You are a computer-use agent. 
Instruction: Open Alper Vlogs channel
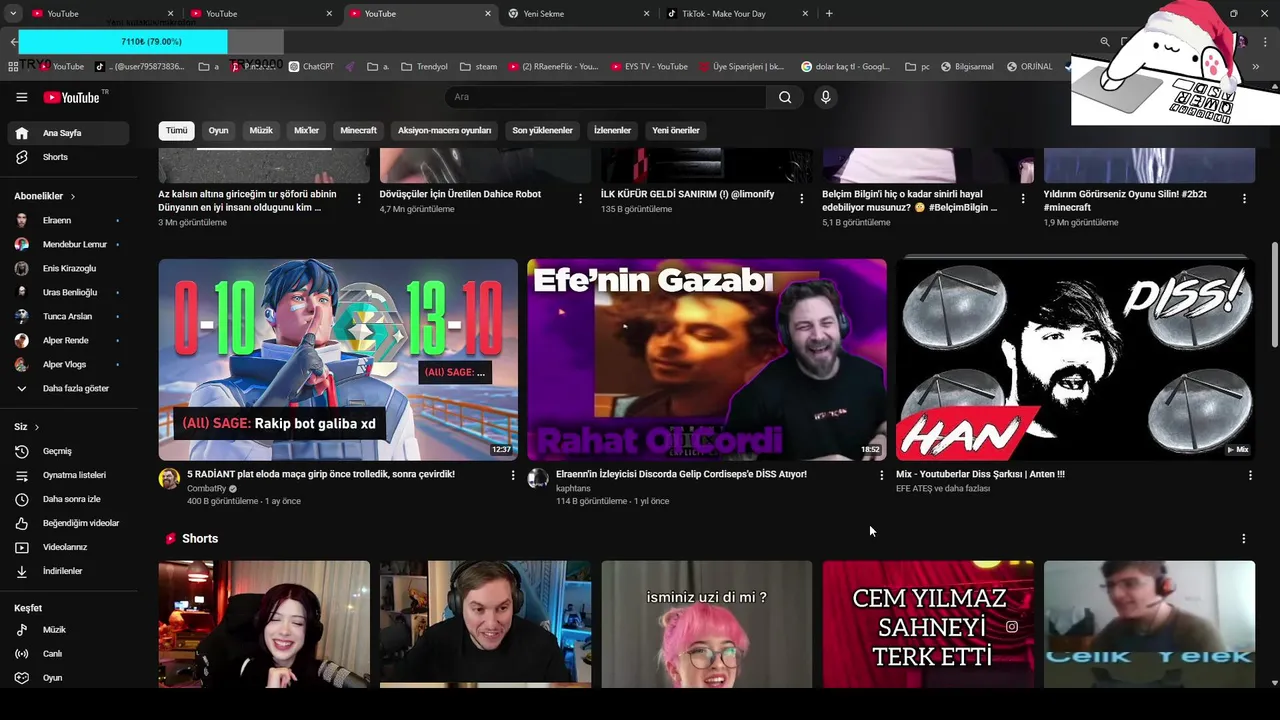(68, 364)
